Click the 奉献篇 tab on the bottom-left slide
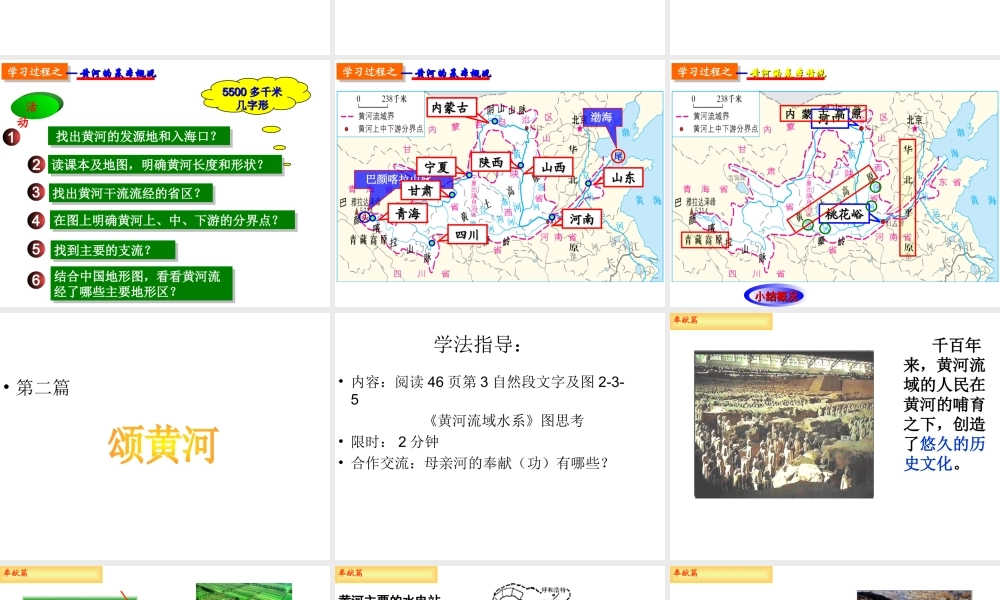This screenshot has height=600, width=1000. point(51,574)
